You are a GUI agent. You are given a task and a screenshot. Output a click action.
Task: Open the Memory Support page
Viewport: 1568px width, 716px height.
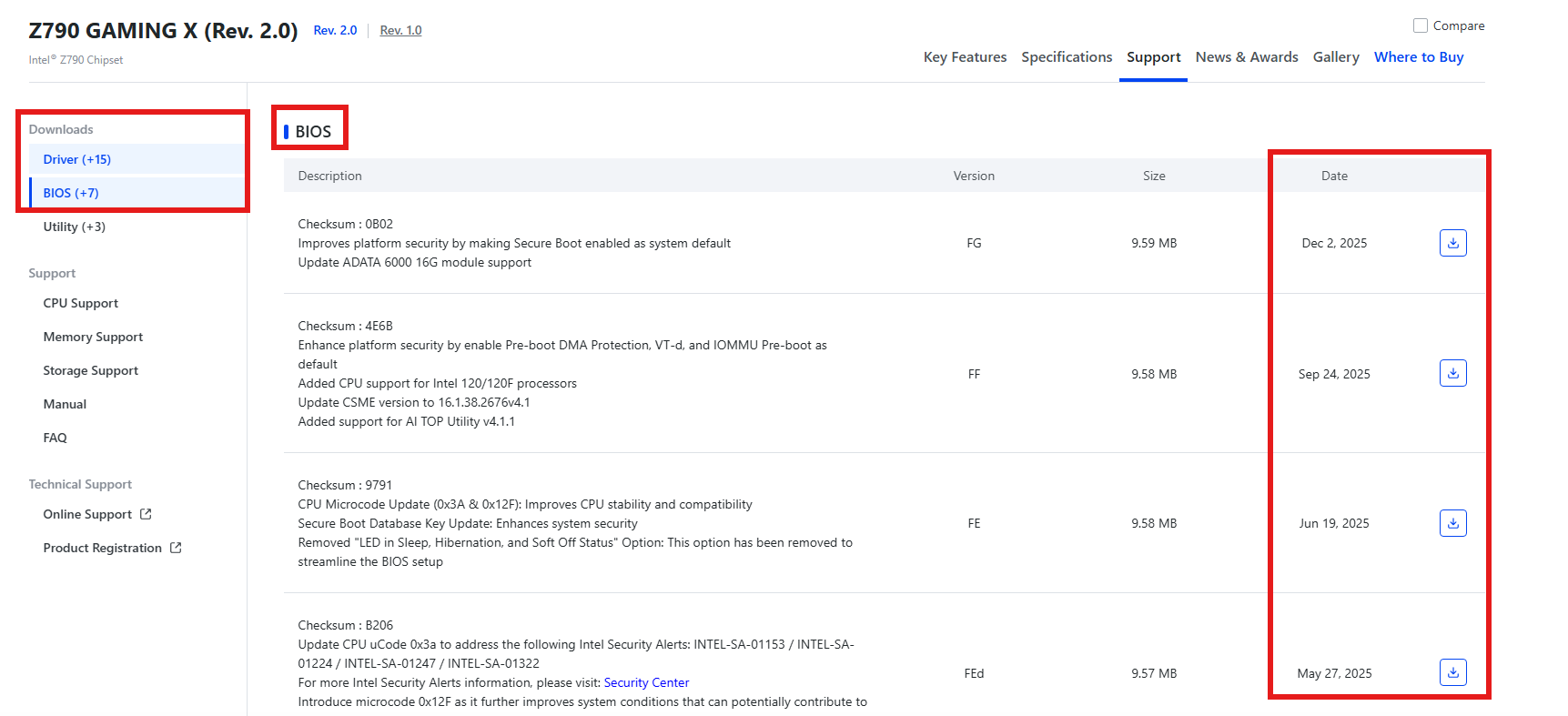[x=93, y=337]
